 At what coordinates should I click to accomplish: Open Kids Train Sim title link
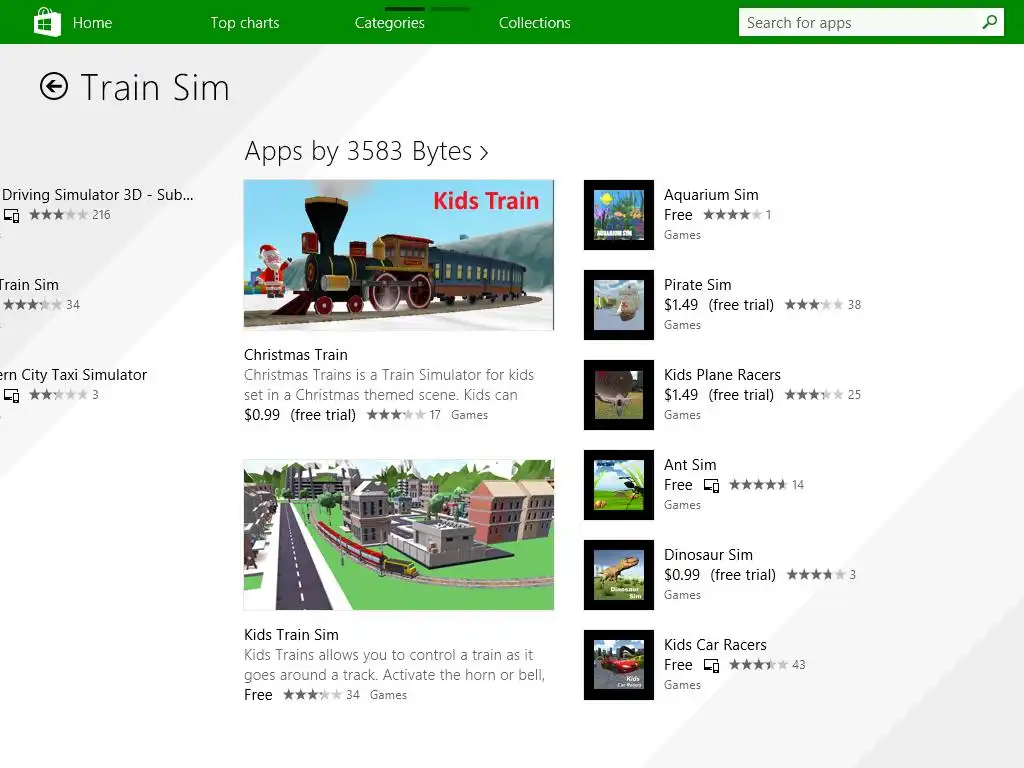tap(291, 635)
